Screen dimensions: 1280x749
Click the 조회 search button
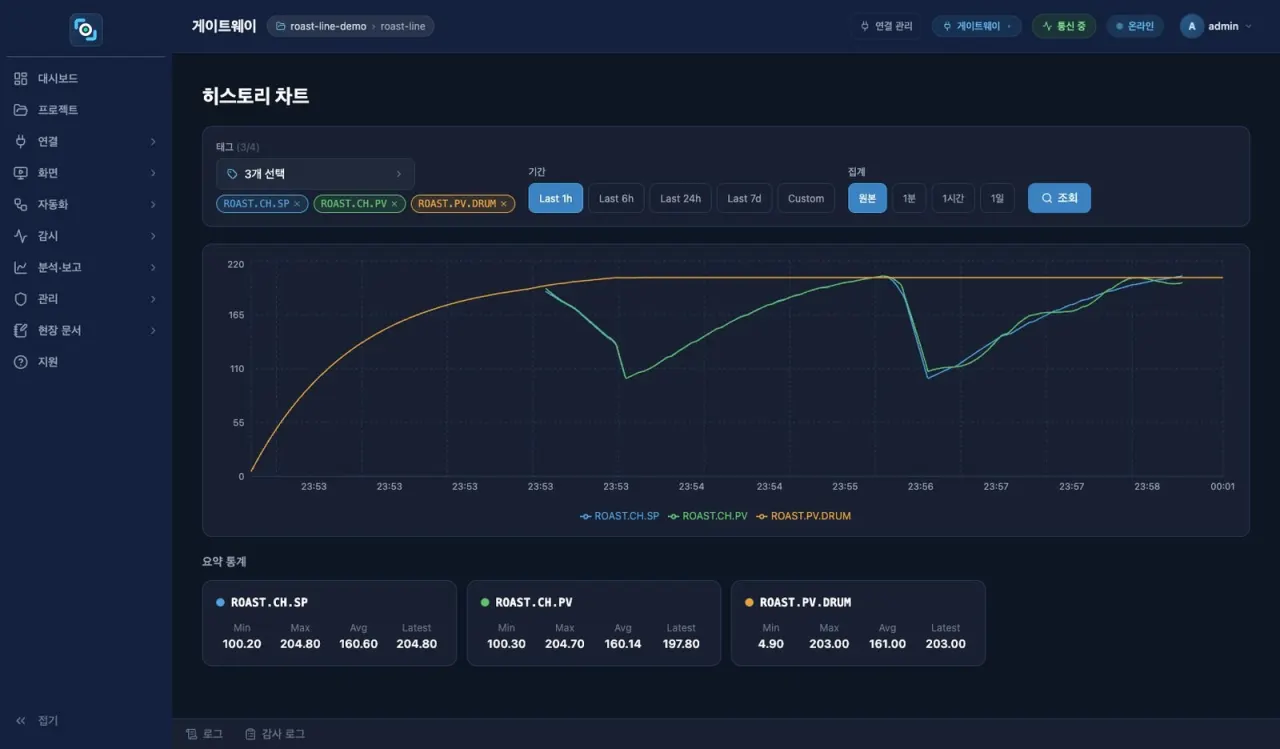coord(1059,198)
